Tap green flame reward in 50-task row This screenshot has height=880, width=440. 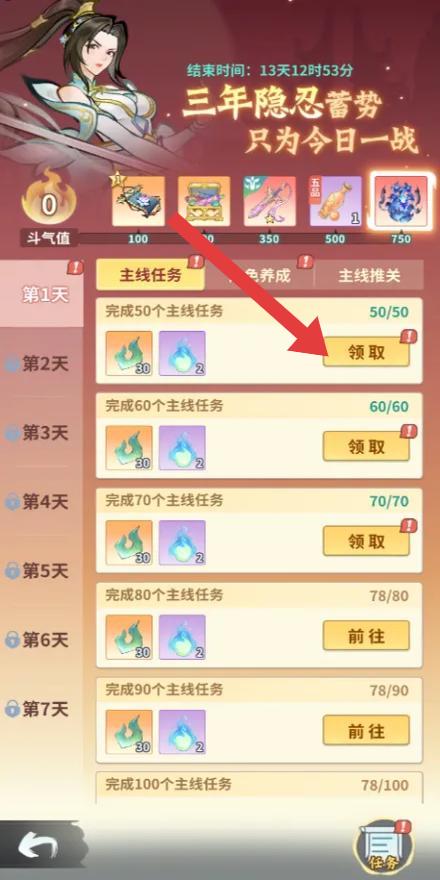[x=129, y=353]
